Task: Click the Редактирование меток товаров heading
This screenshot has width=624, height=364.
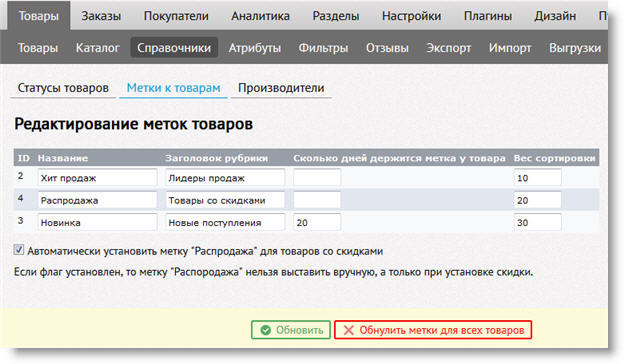Action: click(133, 124)
